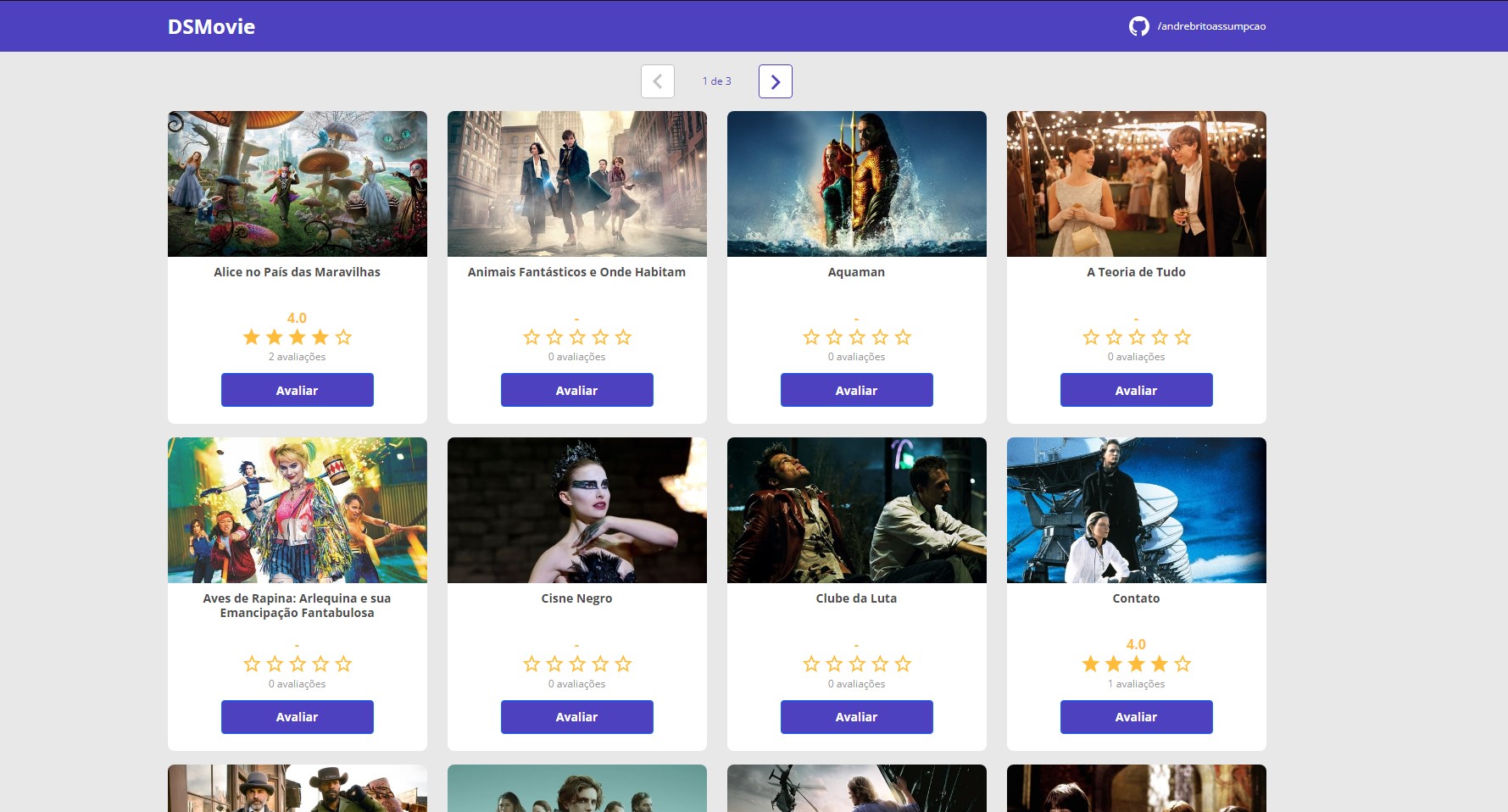Click the 'Cisne Negro' title text

pos(576,598)
